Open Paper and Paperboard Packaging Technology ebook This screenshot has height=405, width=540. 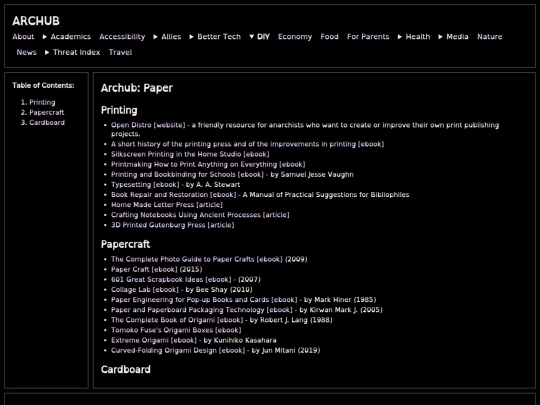pyautogui.click(x=201, y=310)
